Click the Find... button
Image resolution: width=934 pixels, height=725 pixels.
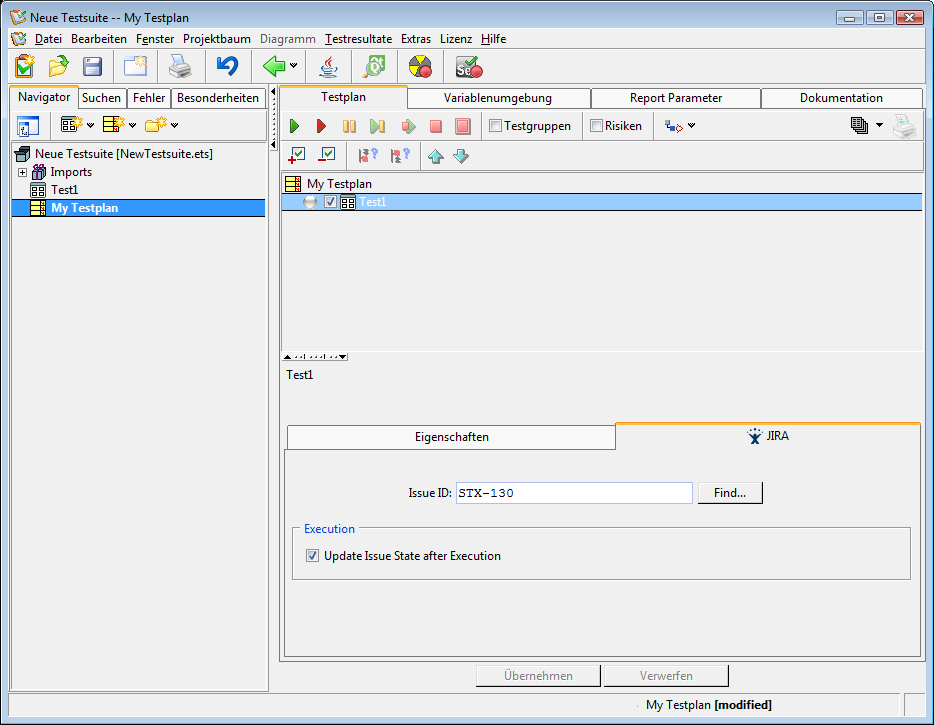tap(730, 493)
